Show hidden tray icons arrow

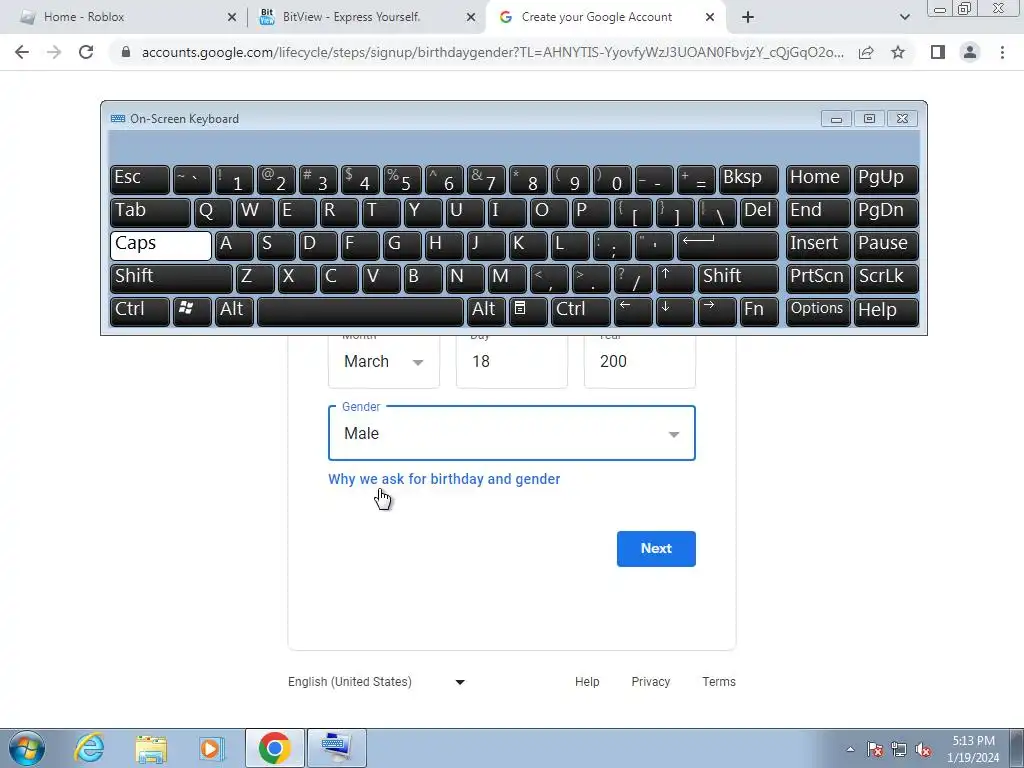850,750
